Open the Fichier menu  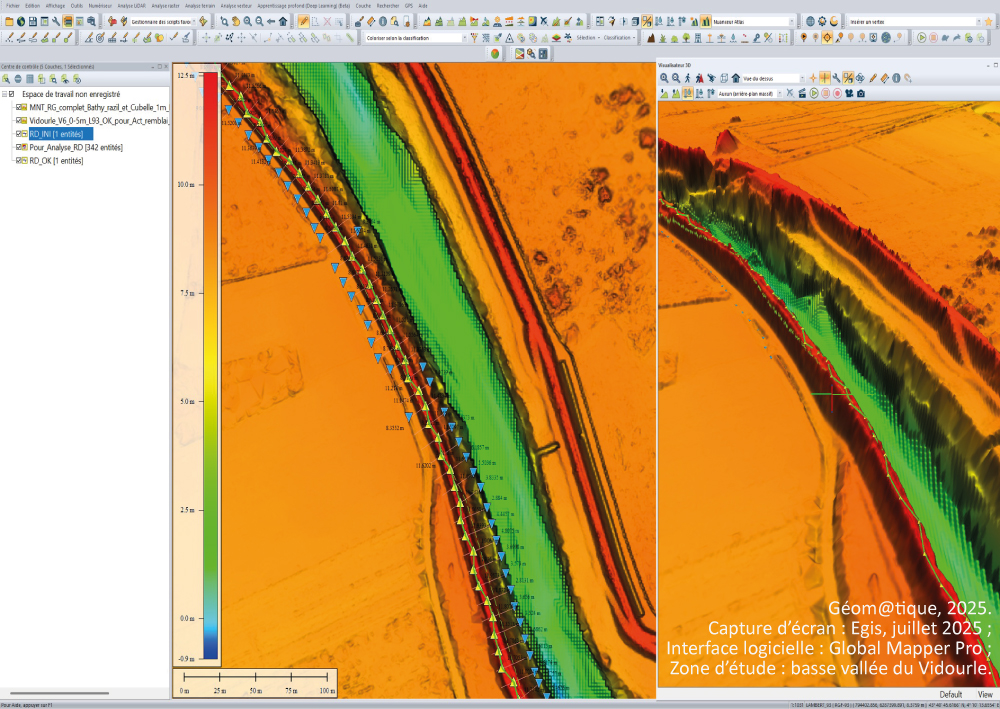(13, 5)
